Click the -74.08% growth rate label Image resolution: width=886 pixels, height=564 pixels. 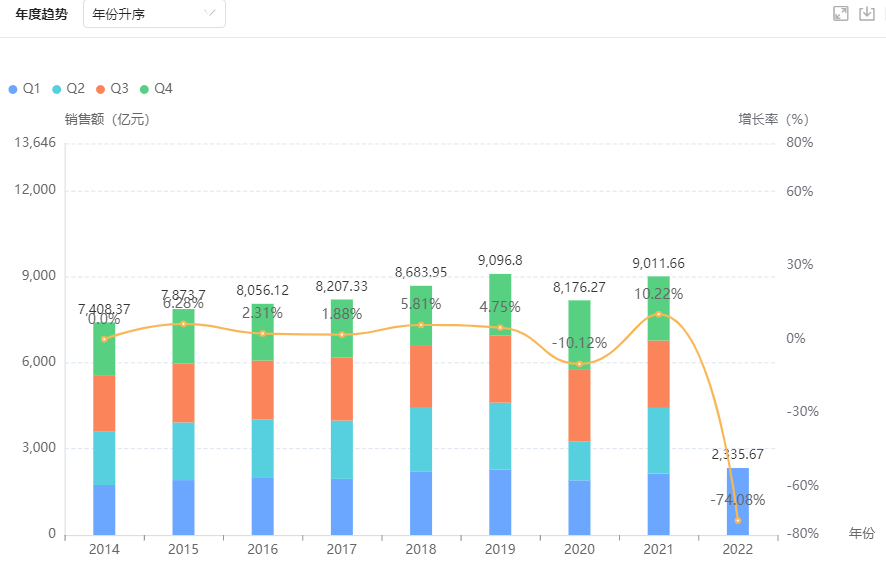737,500
